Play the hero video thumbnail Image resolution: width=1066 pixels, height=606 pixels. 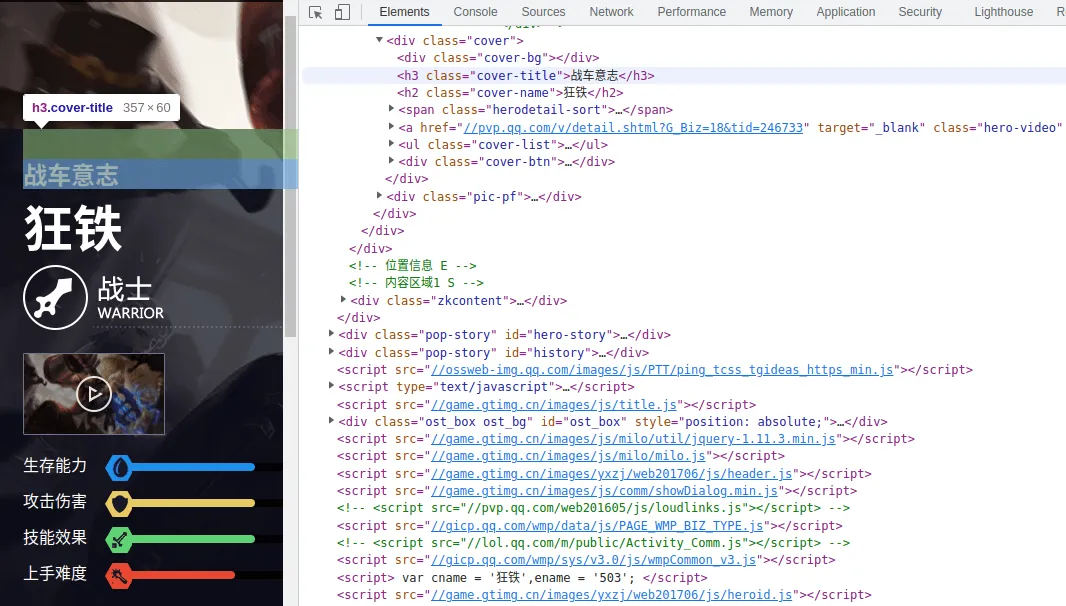point(94,394)
